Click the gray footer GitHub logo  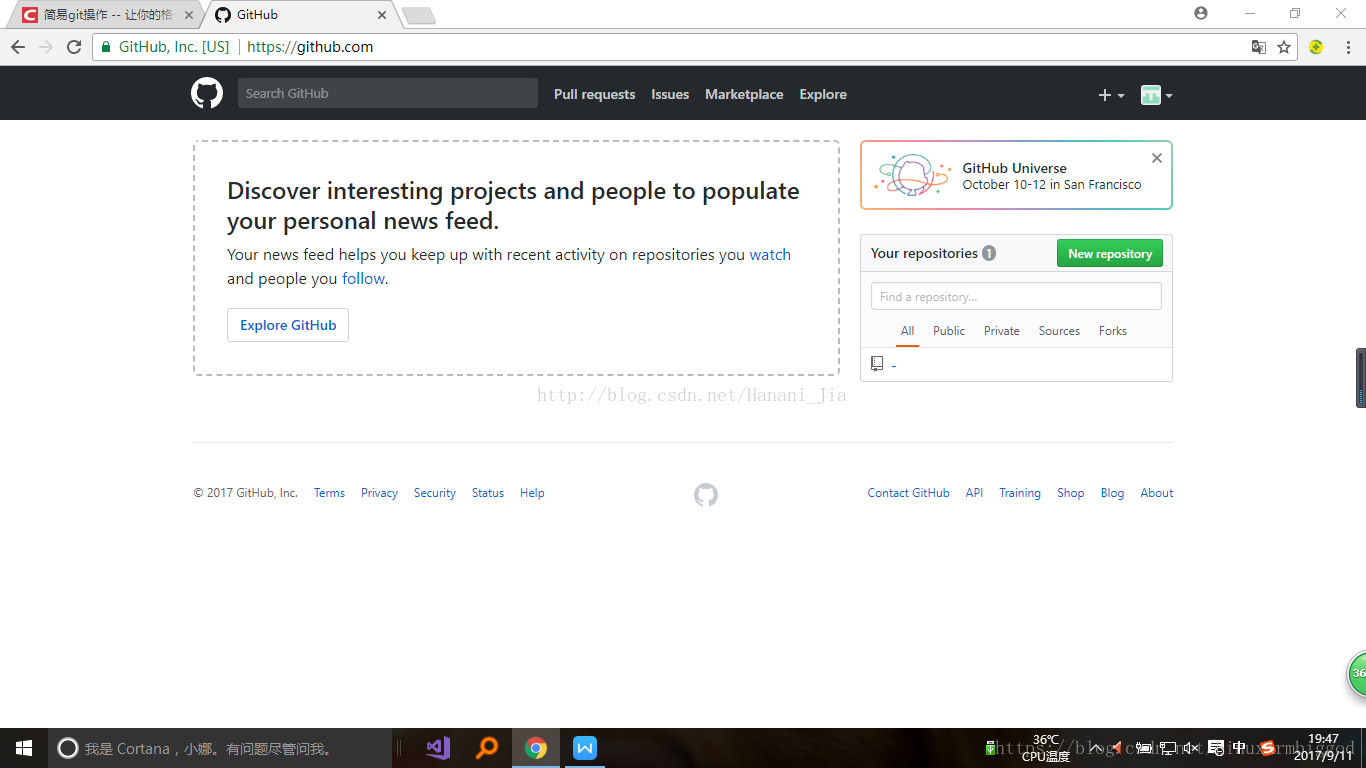[706, 495]
